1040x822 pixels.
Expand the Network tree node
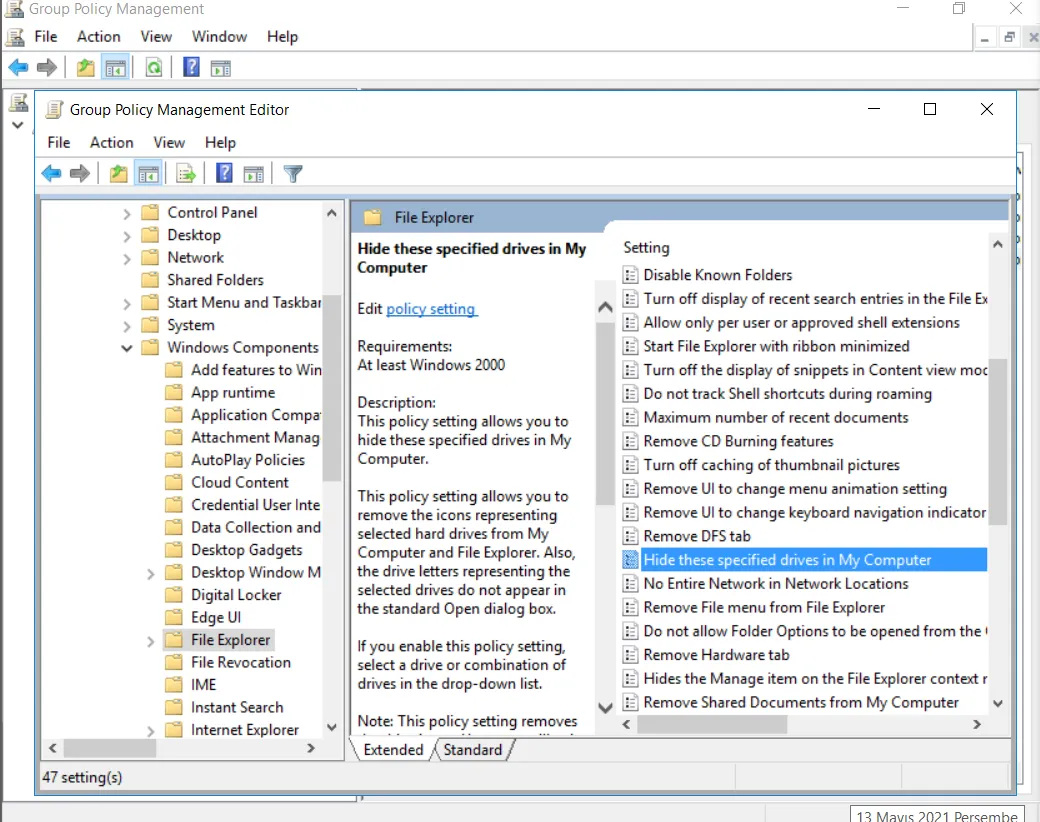click(x=127, y=259)
